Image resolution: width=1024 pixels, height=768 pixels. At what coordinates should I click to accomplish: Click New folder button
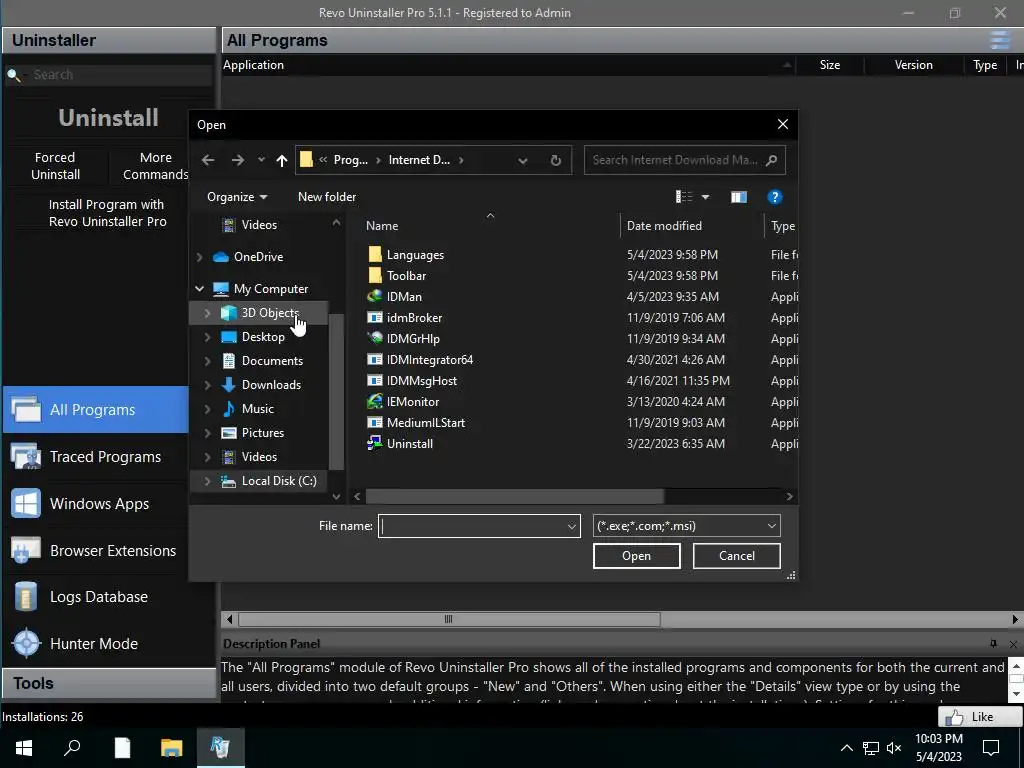click(327, 197)
